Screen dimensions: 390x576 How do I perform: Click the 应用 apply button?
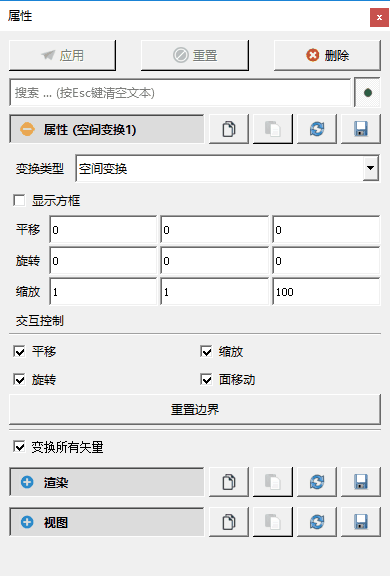[62, 55]
